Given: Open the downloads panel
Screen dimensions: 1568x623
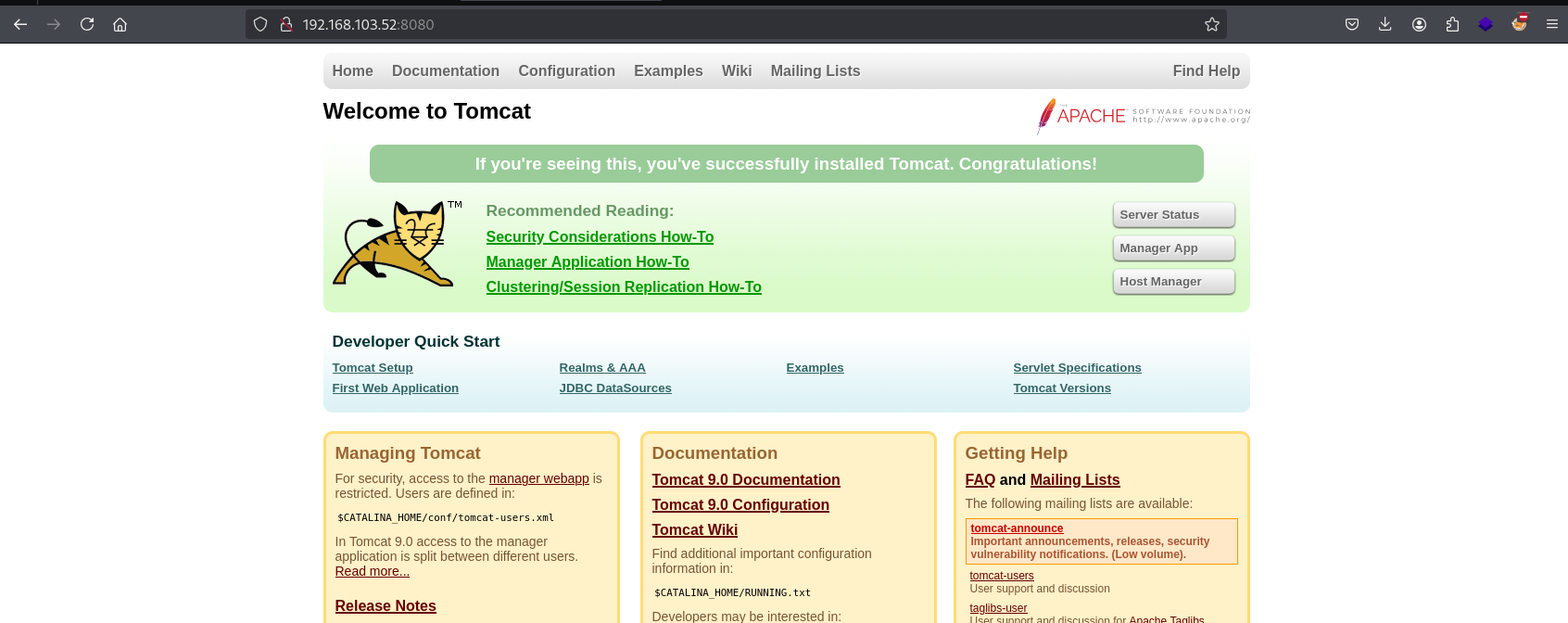Looking at the screenshot, I should 1385,24.
